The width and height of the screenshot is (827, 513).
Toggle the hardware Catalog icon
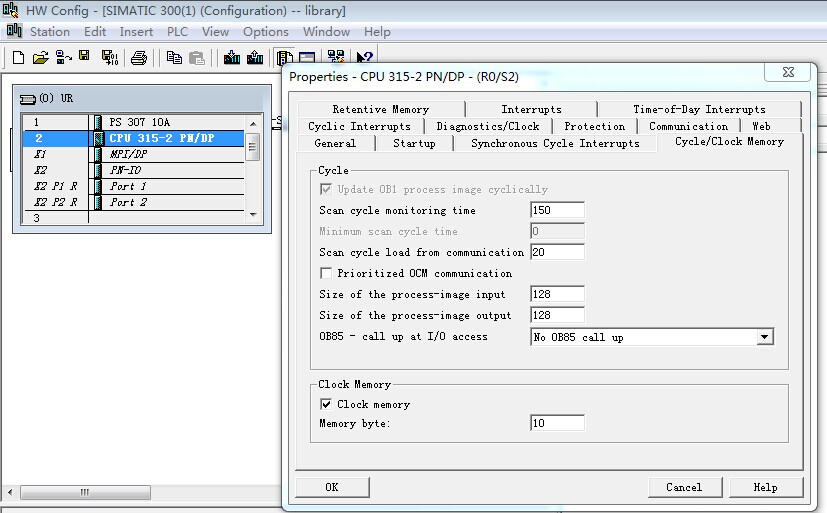click(284, 57)
